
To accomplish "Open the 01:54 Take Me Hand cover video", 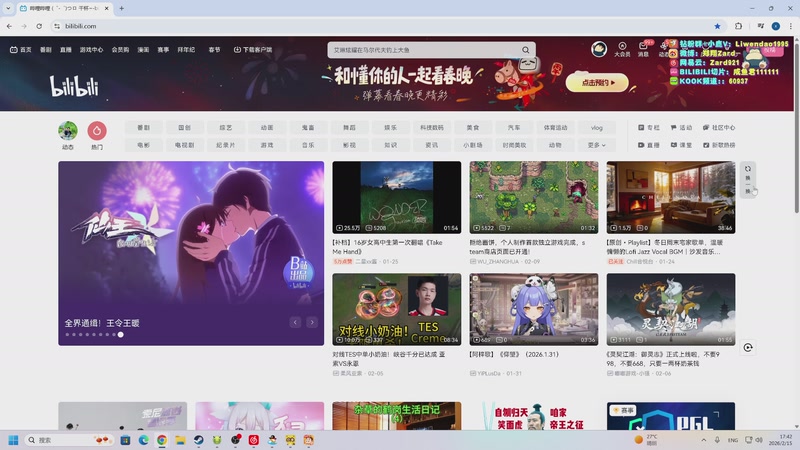I will [396, 197].
